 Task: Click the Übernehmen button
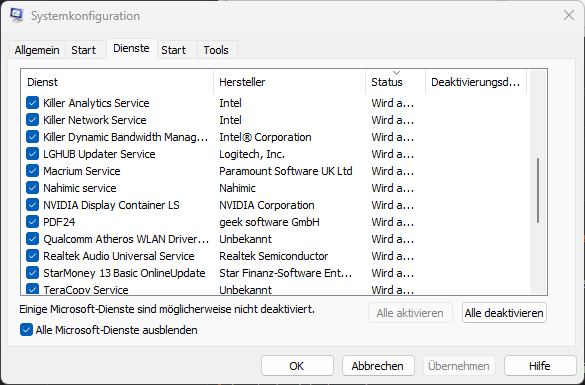tap(459, 366)
